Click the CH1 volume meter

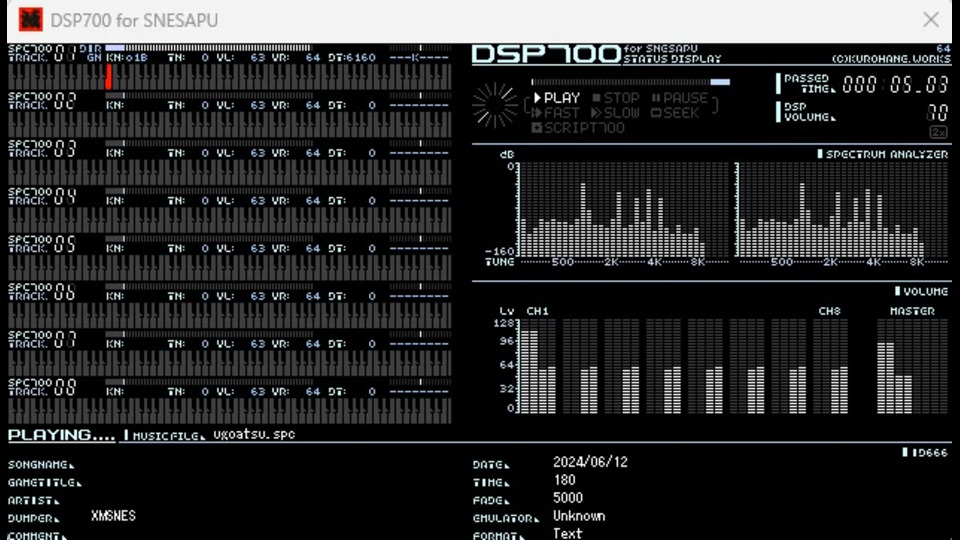click(538, 366)
